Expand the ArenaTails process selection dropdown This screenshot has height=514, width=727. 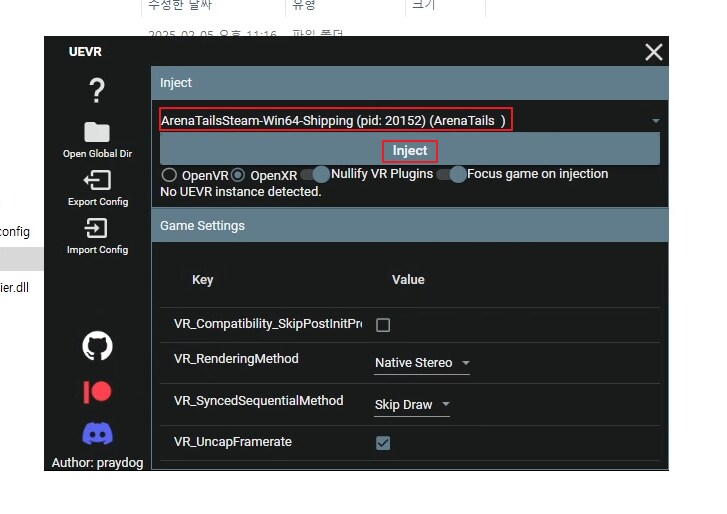655,121
